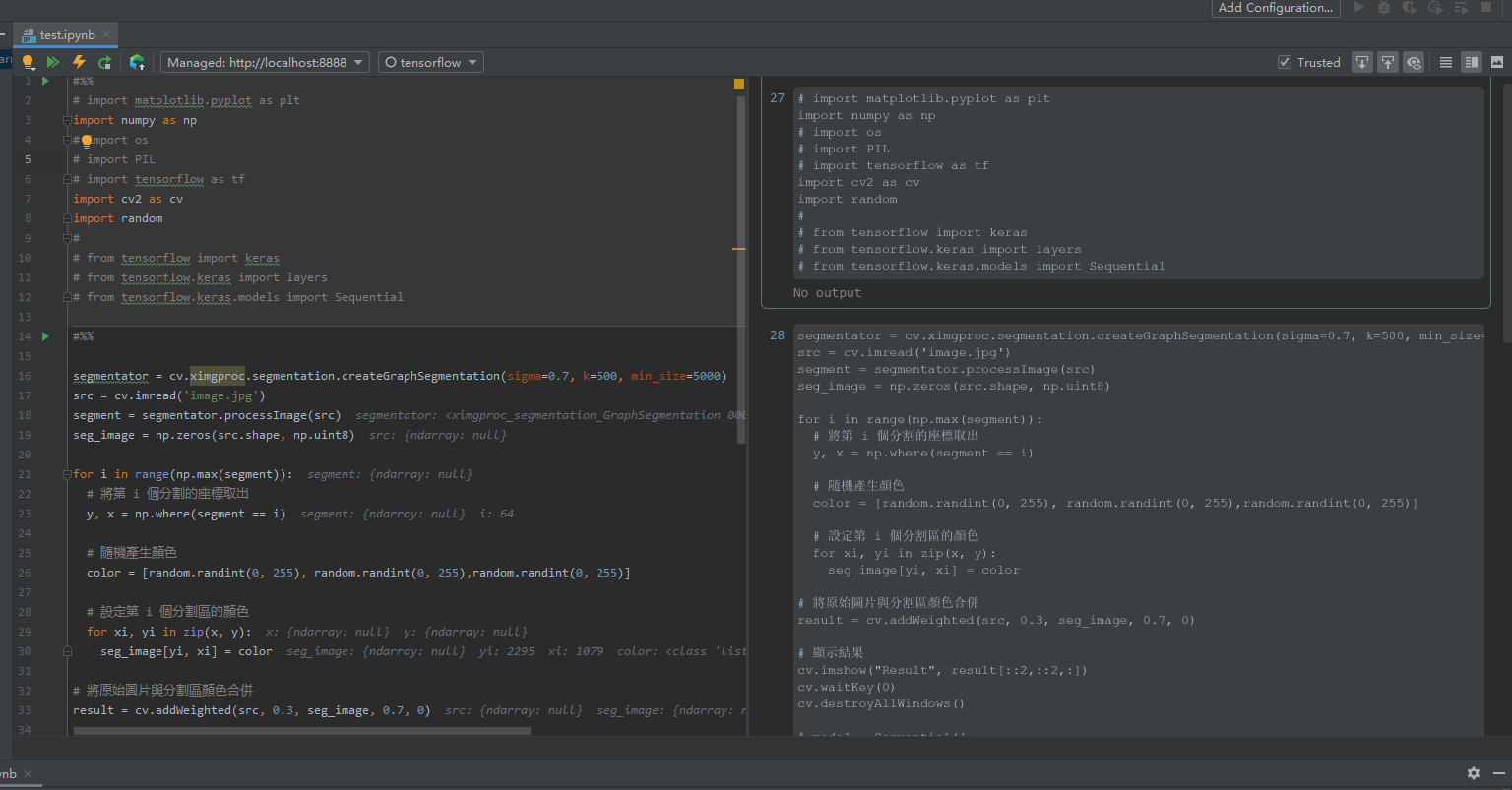Click the Jupyter server upload icon
The width and height of the screenshot is (1512, 790).
point(137,62)
